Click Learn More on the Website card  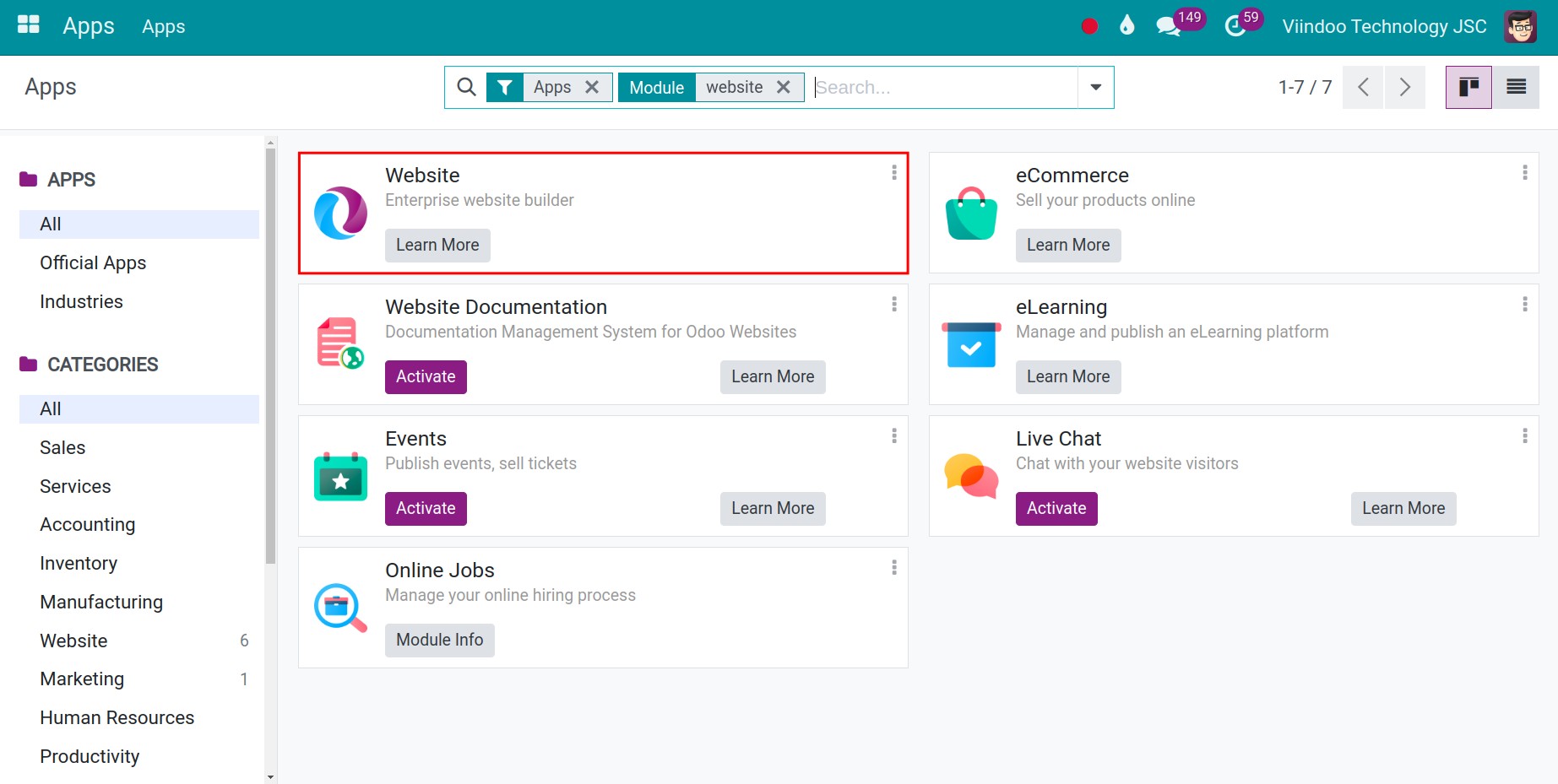437,246
